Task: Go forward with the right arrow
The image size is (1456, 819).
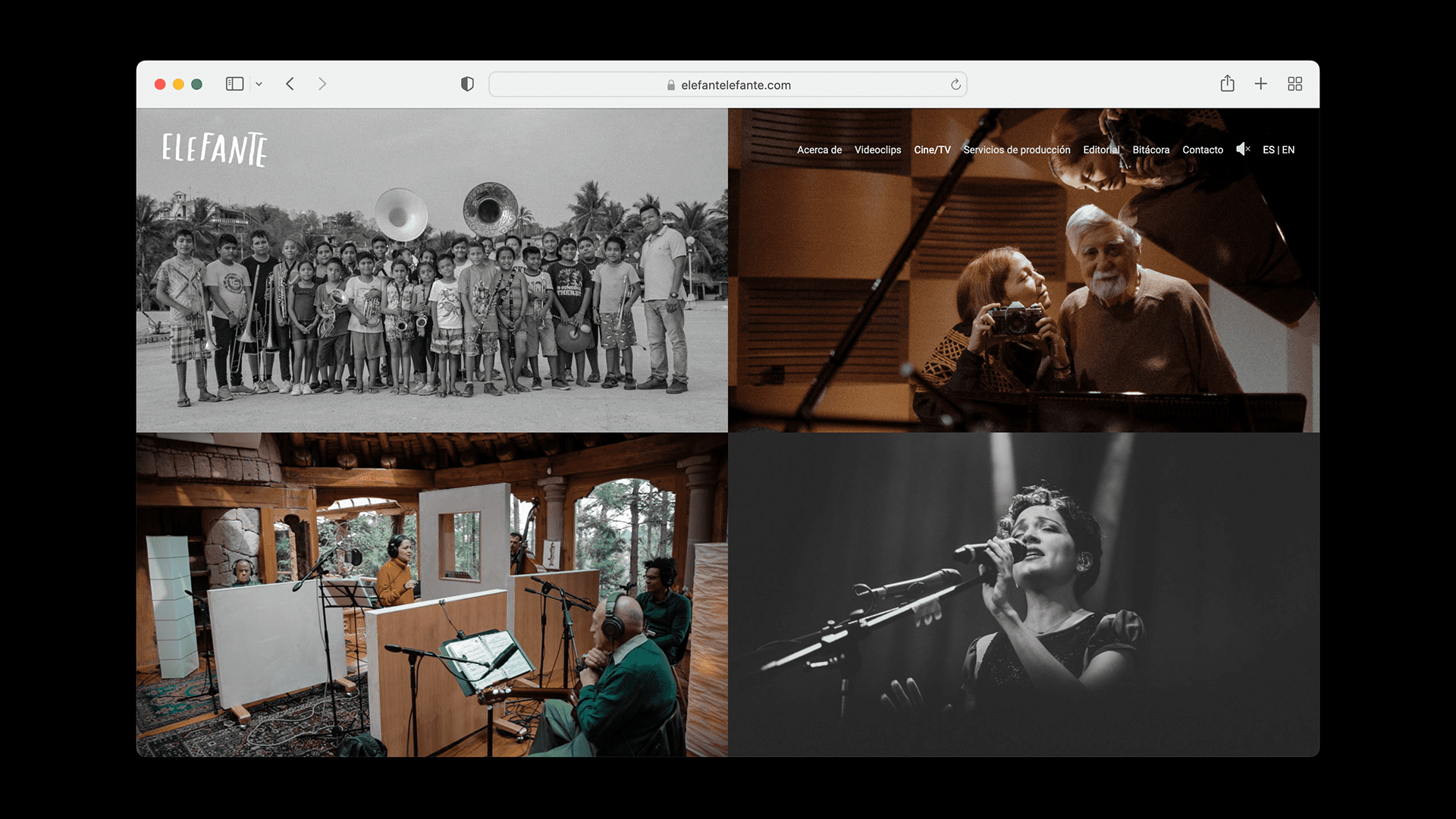Action: click(322, 84)
